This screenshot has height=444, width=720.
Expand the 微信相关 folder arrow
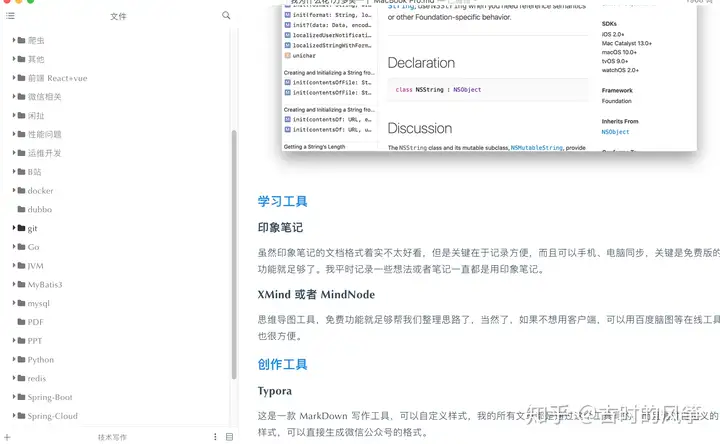(x=14, y=96)
